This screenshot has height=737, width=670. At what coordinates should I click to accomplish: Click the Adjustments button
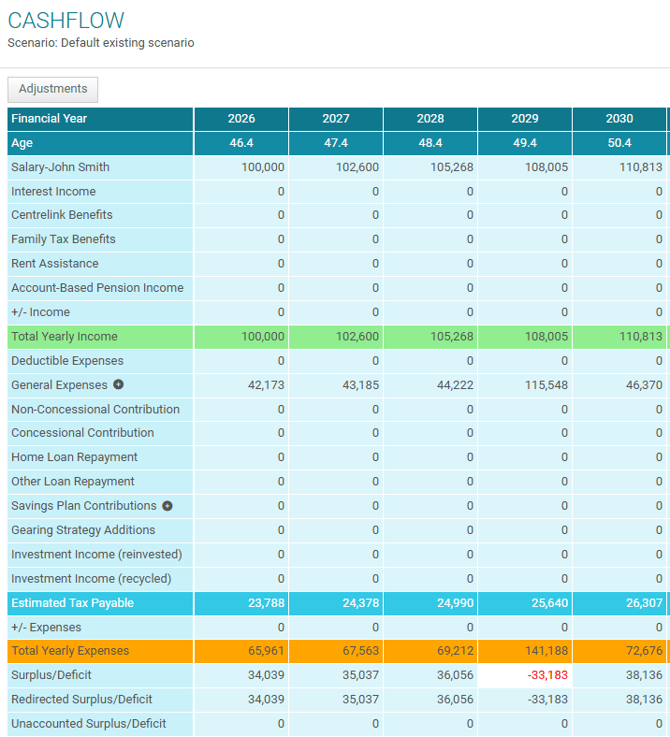coord(53,89)
